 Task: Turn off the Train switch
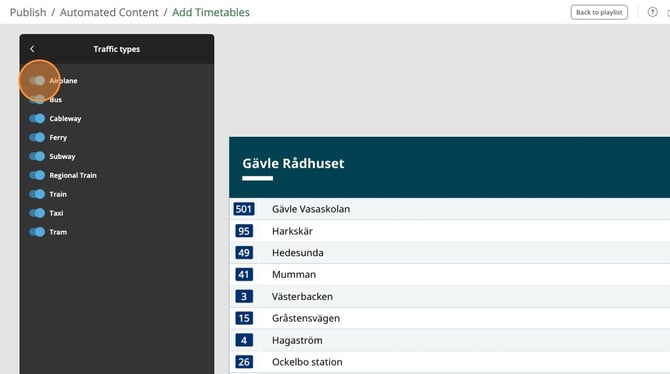click(x=37, y=194)
